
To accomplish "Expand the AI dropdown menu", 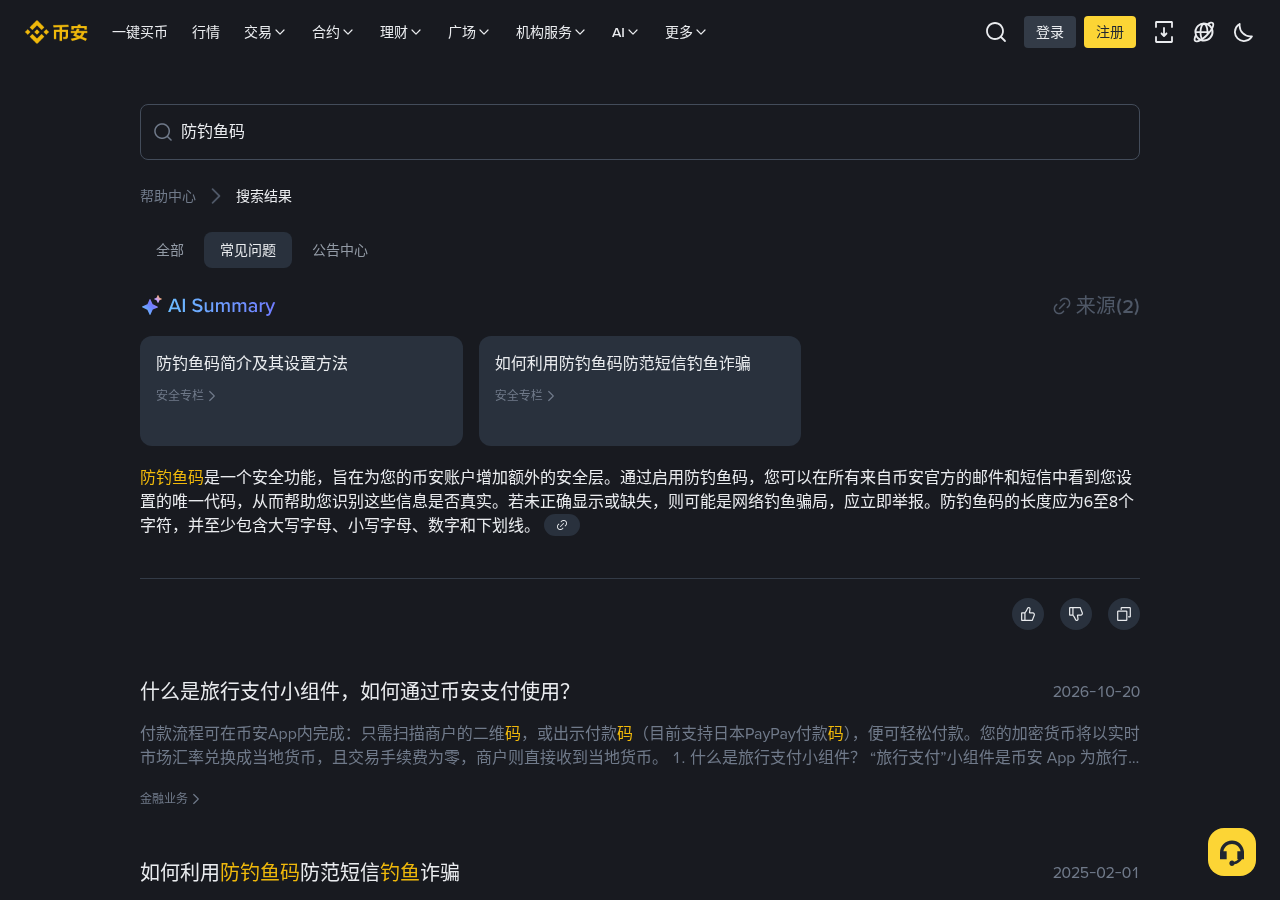I will pyautogui.click(x=625, y=32).
